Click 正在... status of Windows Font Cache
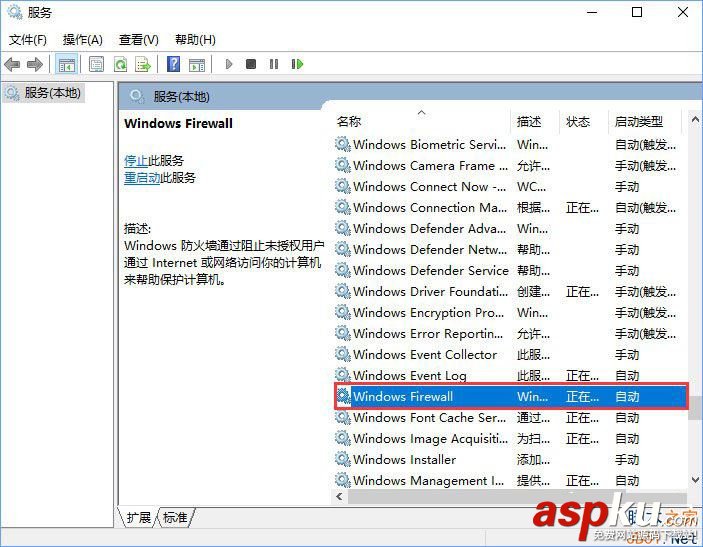The image size is (703, 547). [582, 417]
